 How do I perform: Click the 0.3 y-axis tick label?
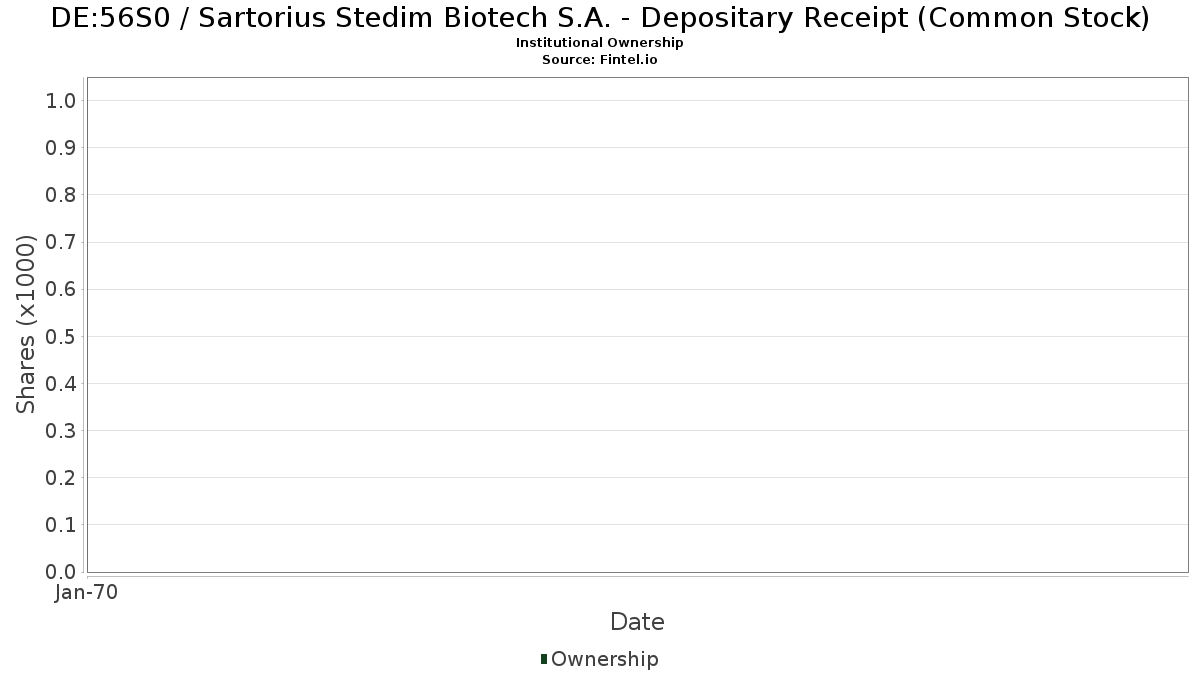[61, 431]
